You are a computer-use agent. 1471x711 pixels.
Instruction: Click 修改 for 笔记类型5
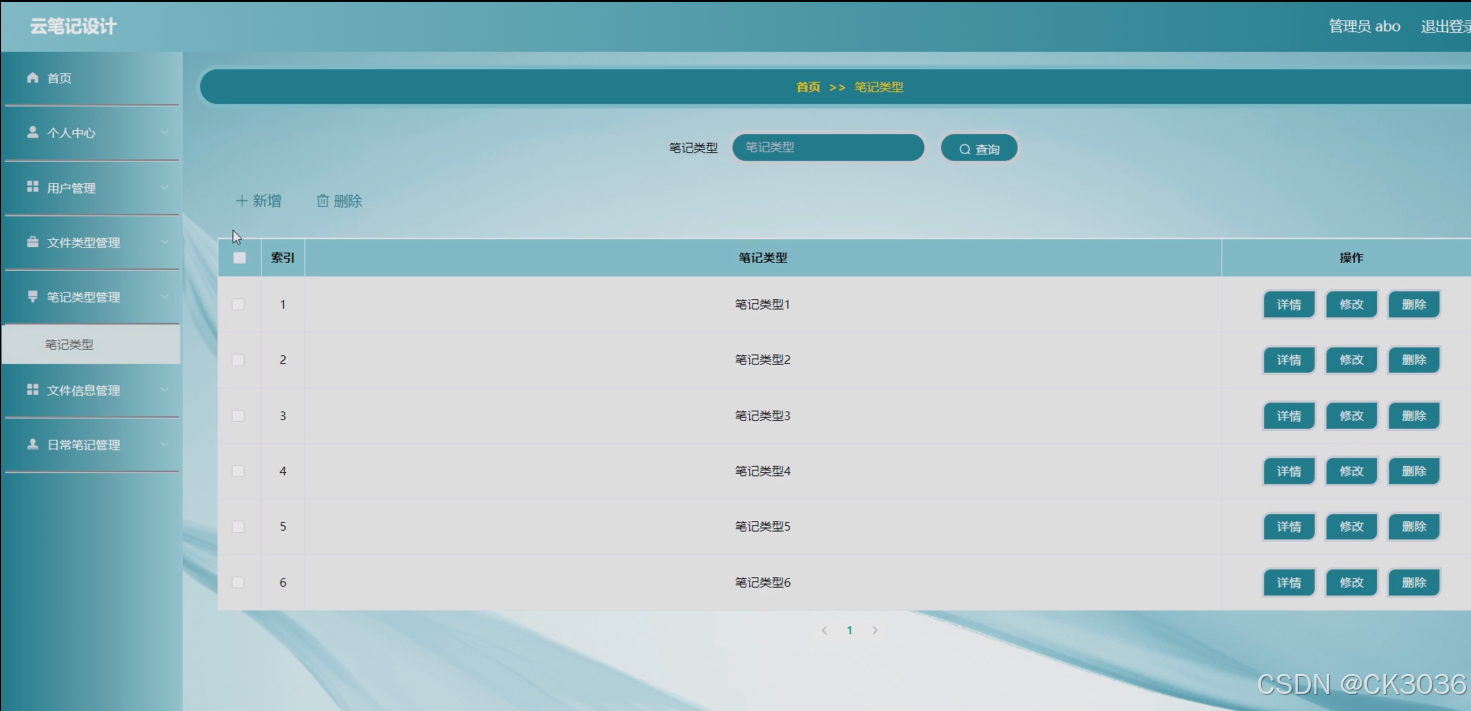1352,527
